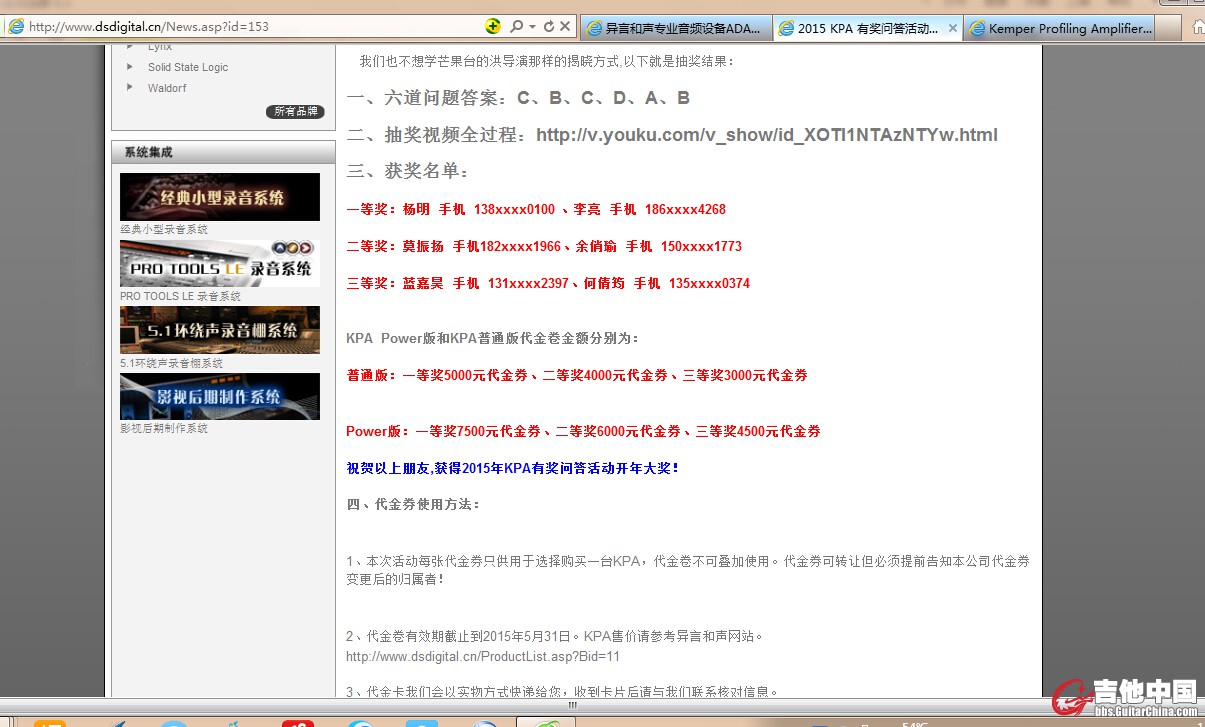Screen dimensions: 1205x727
Task: Open the Solid State Logic brand link
Action: click(188, 67)
